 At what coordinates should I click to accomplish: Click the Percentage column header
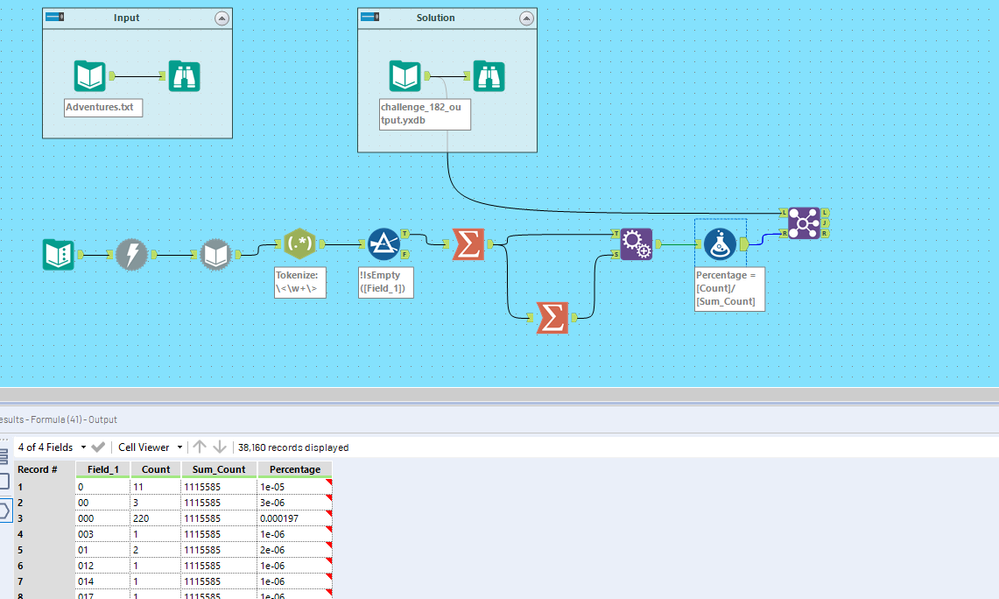click(x=294, y=470)
